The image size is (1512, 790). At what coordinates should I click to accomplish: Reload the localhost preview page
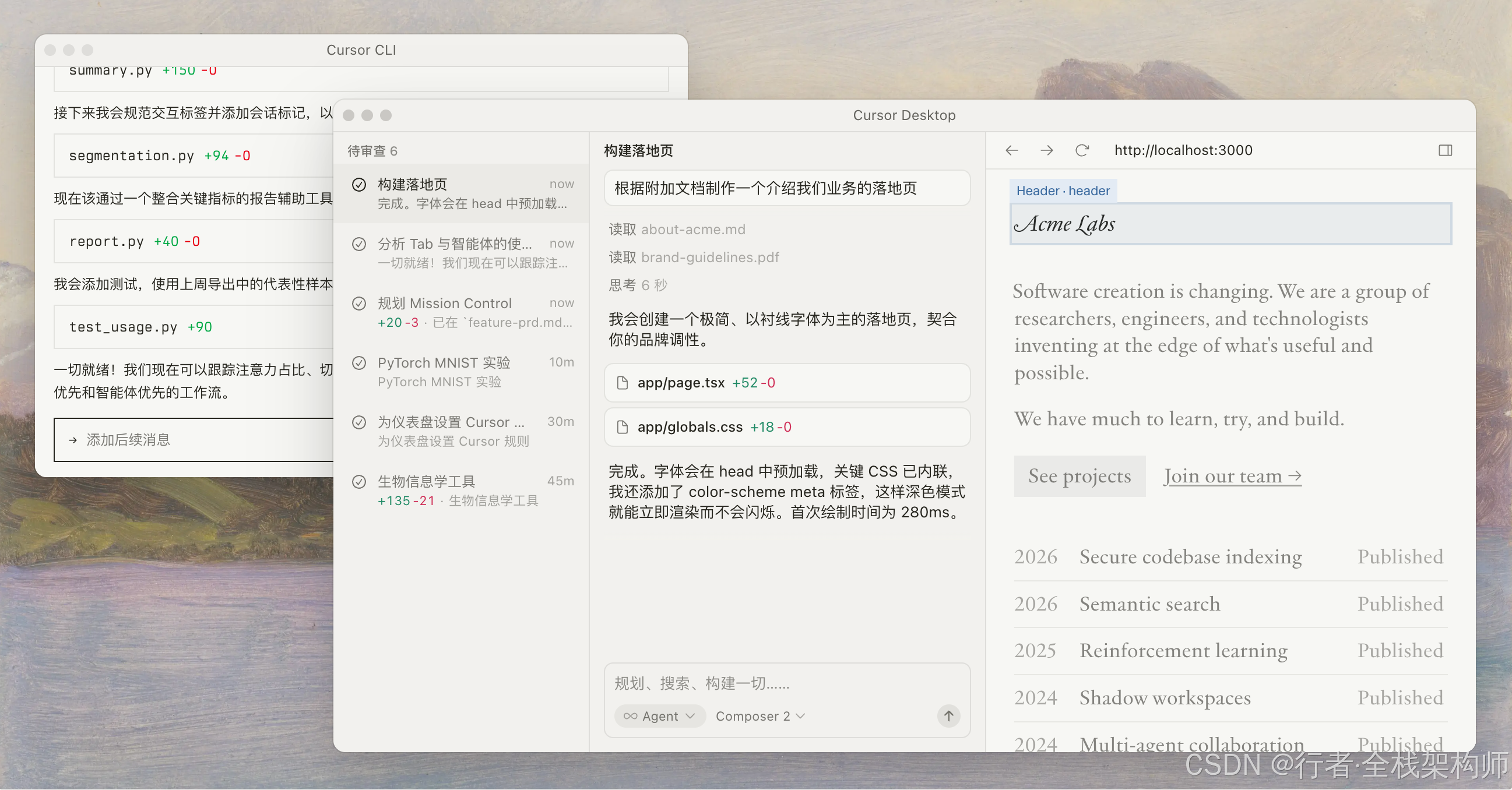point(1082,151)
